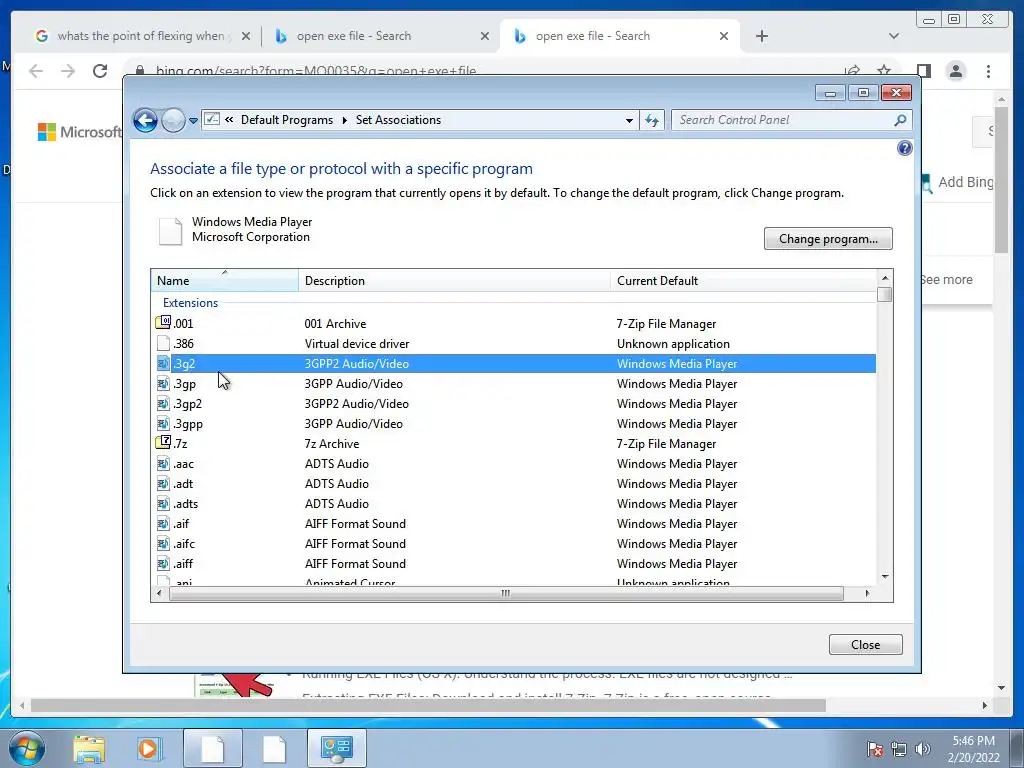Collapse the Extensions group header
Screen dimensions: 1024x768
[x=190, y=303]
